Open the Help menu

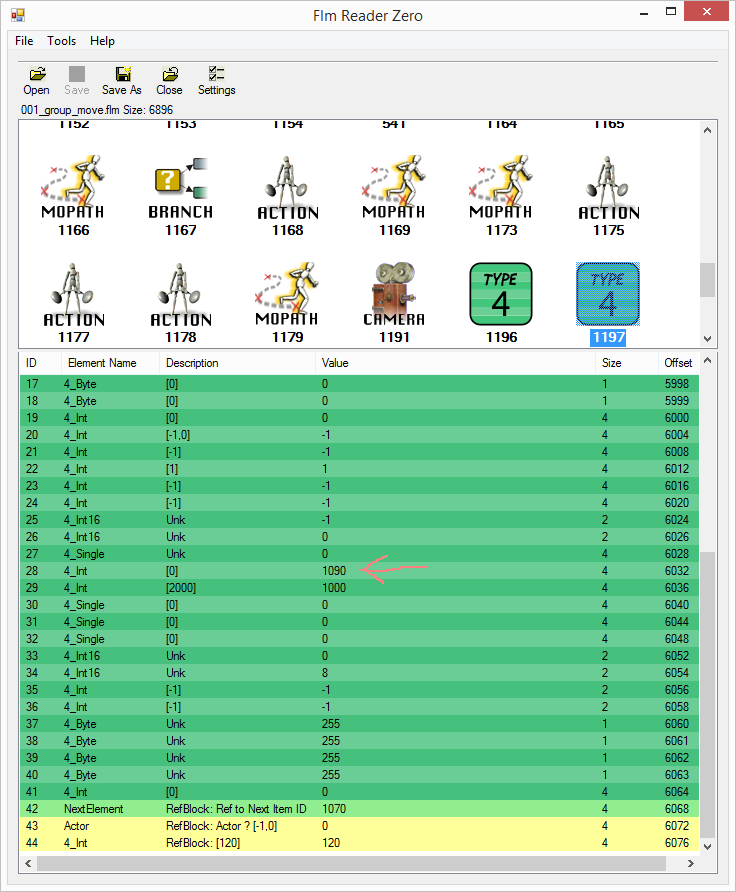point(102,41)
